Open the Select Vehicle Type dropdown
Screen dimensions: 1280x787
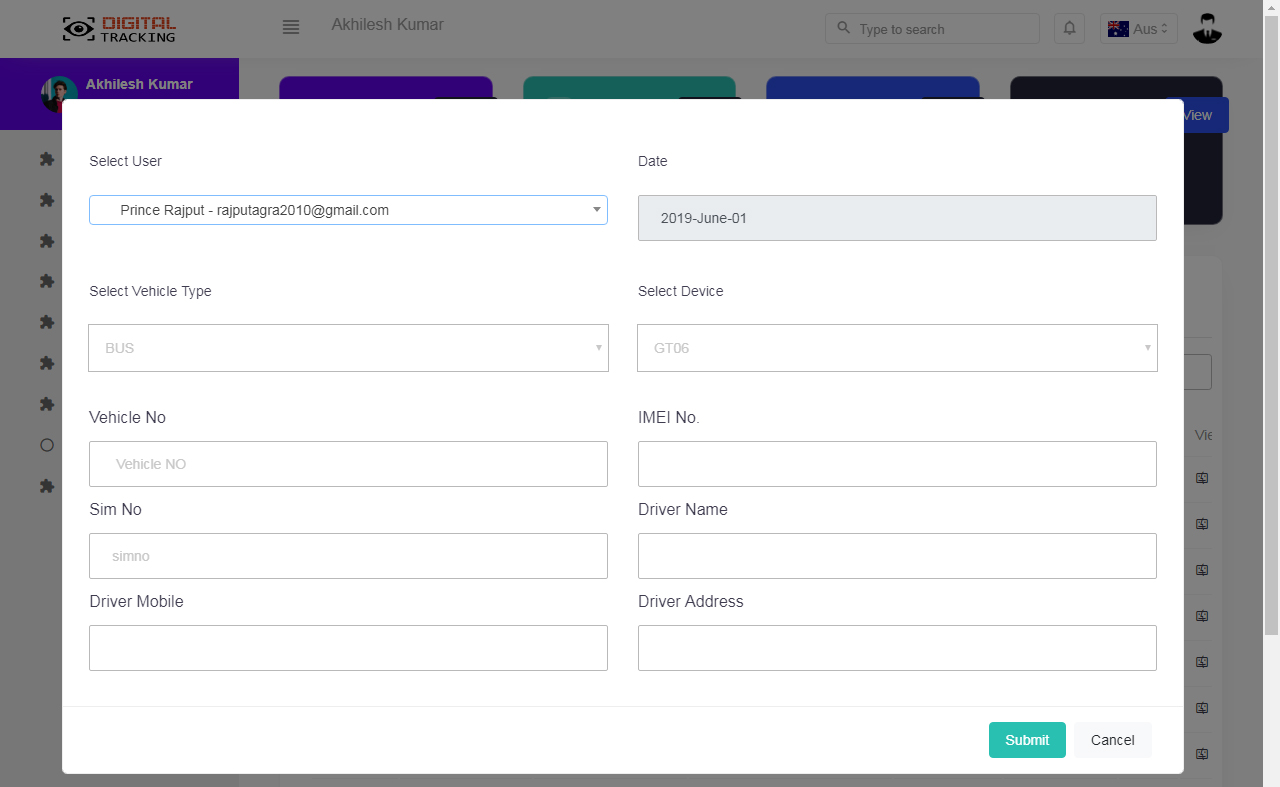click(348, 348)
